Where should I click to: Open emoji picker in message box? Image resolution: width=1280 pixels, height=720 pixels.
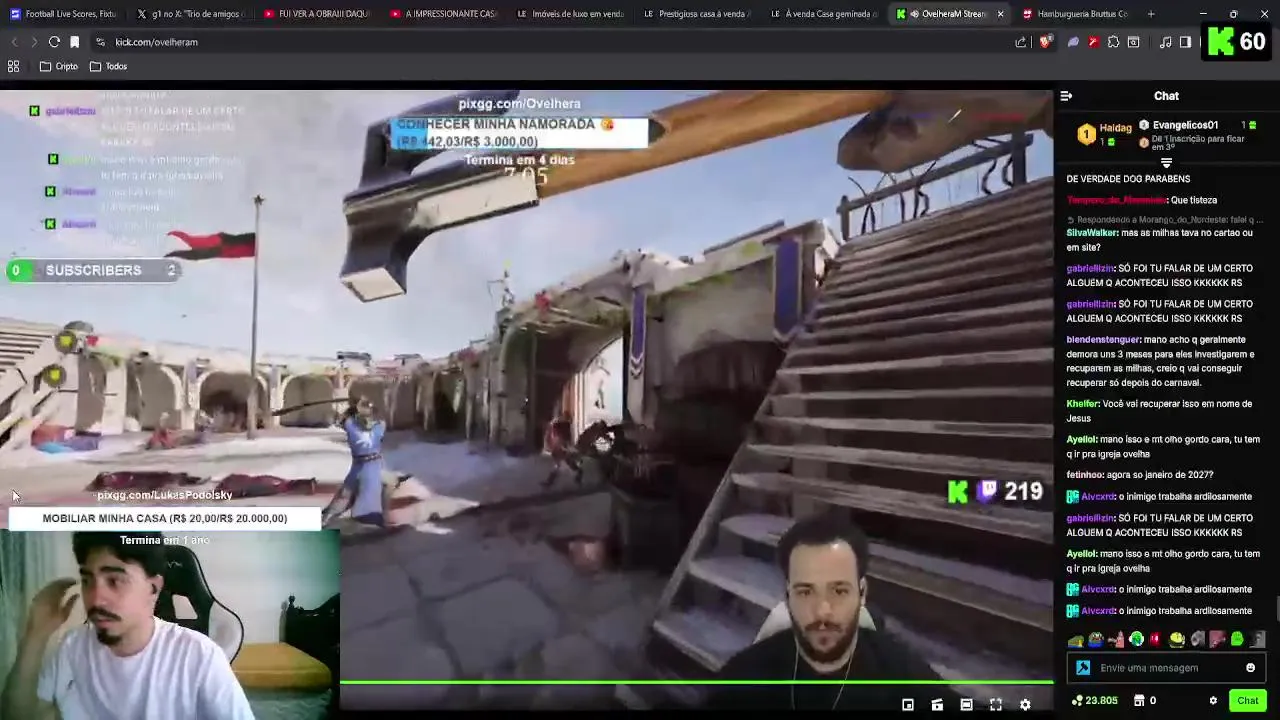1250,668
